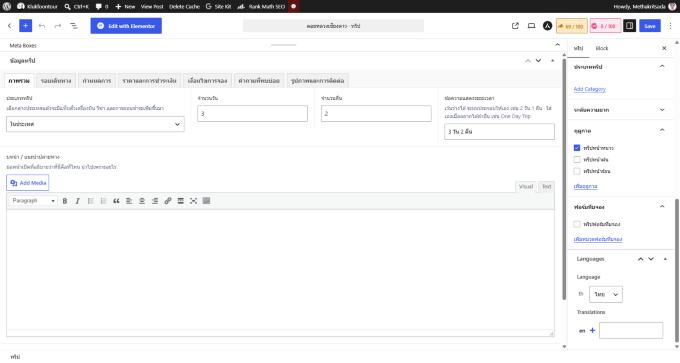Viewport: 680px width, 363px height.
Task: Align text center in editor
Action: pos(142,201)
